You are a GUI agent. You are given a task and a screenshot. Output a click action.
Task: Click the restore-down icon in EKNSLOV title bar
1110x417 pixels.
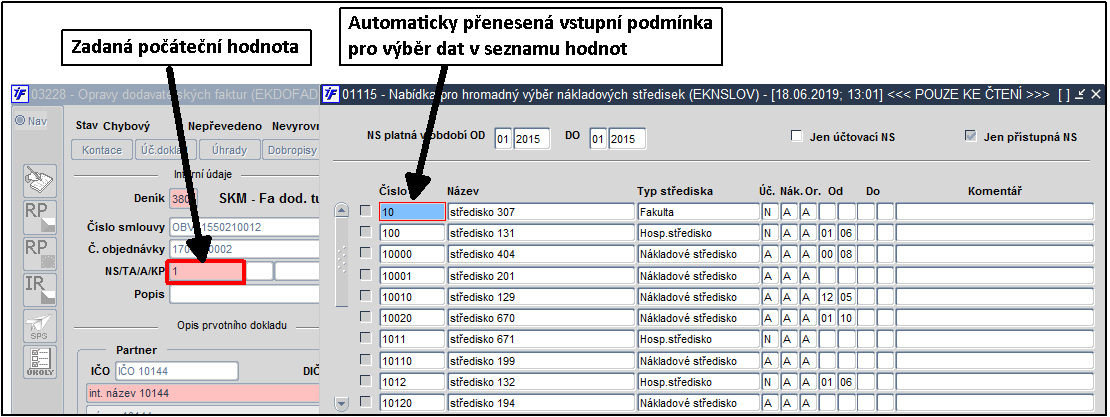(x=1080, y=94)
